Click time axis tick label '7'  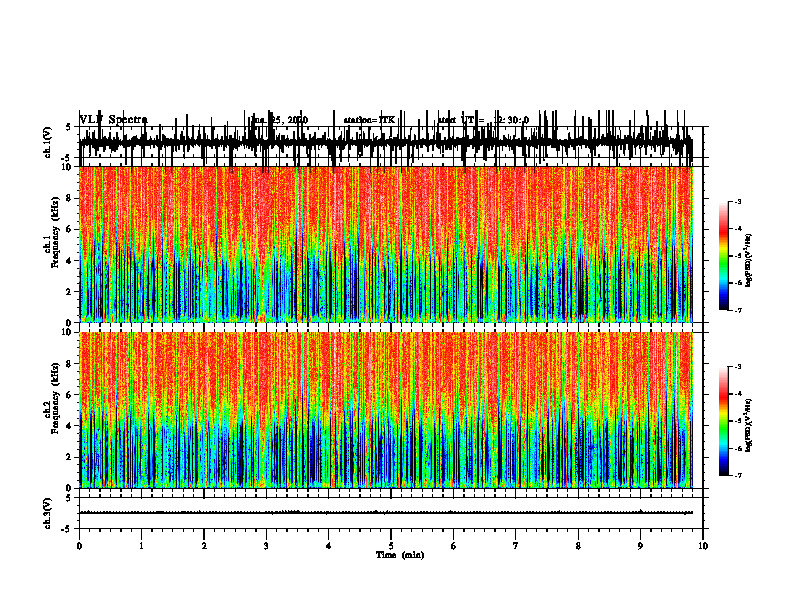516,546
